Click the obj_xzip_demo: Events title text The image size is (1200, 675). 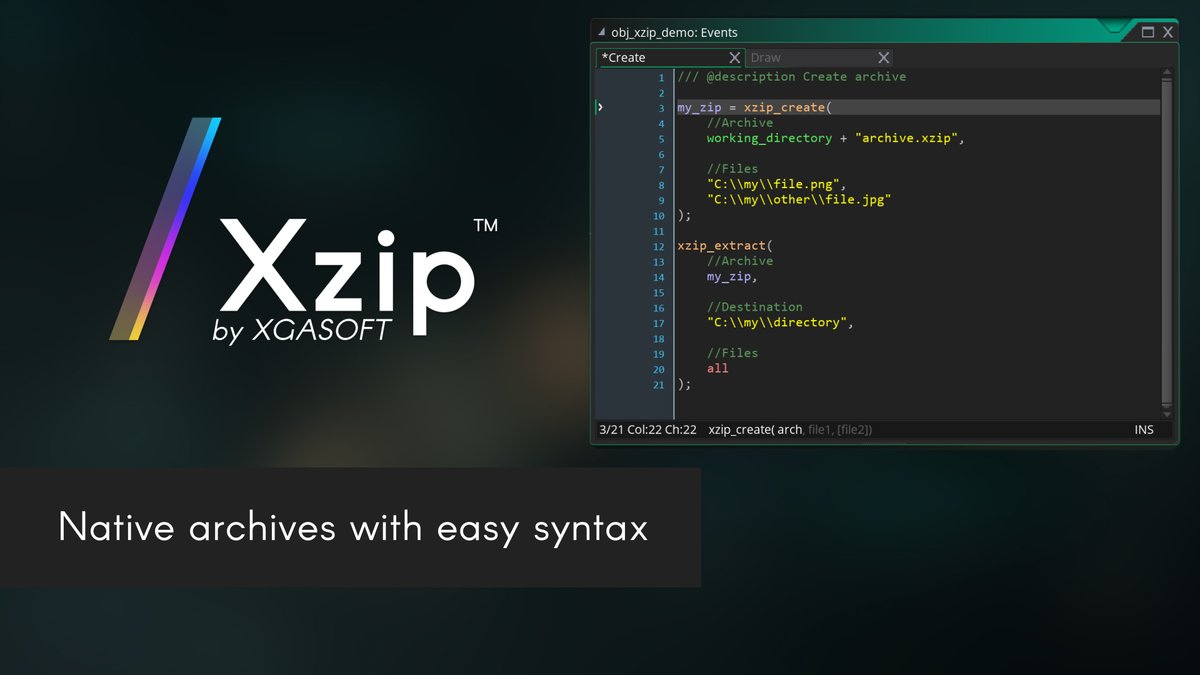click(674, 33)
